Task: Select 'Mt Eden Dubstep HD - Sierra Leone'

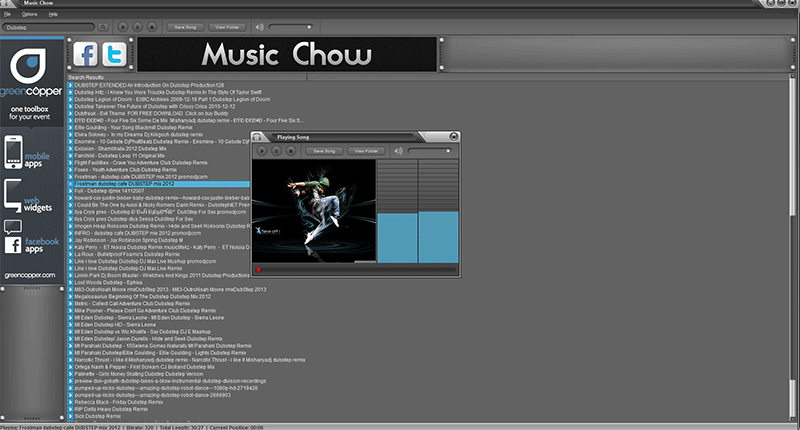Action: (x=115, y=324)
